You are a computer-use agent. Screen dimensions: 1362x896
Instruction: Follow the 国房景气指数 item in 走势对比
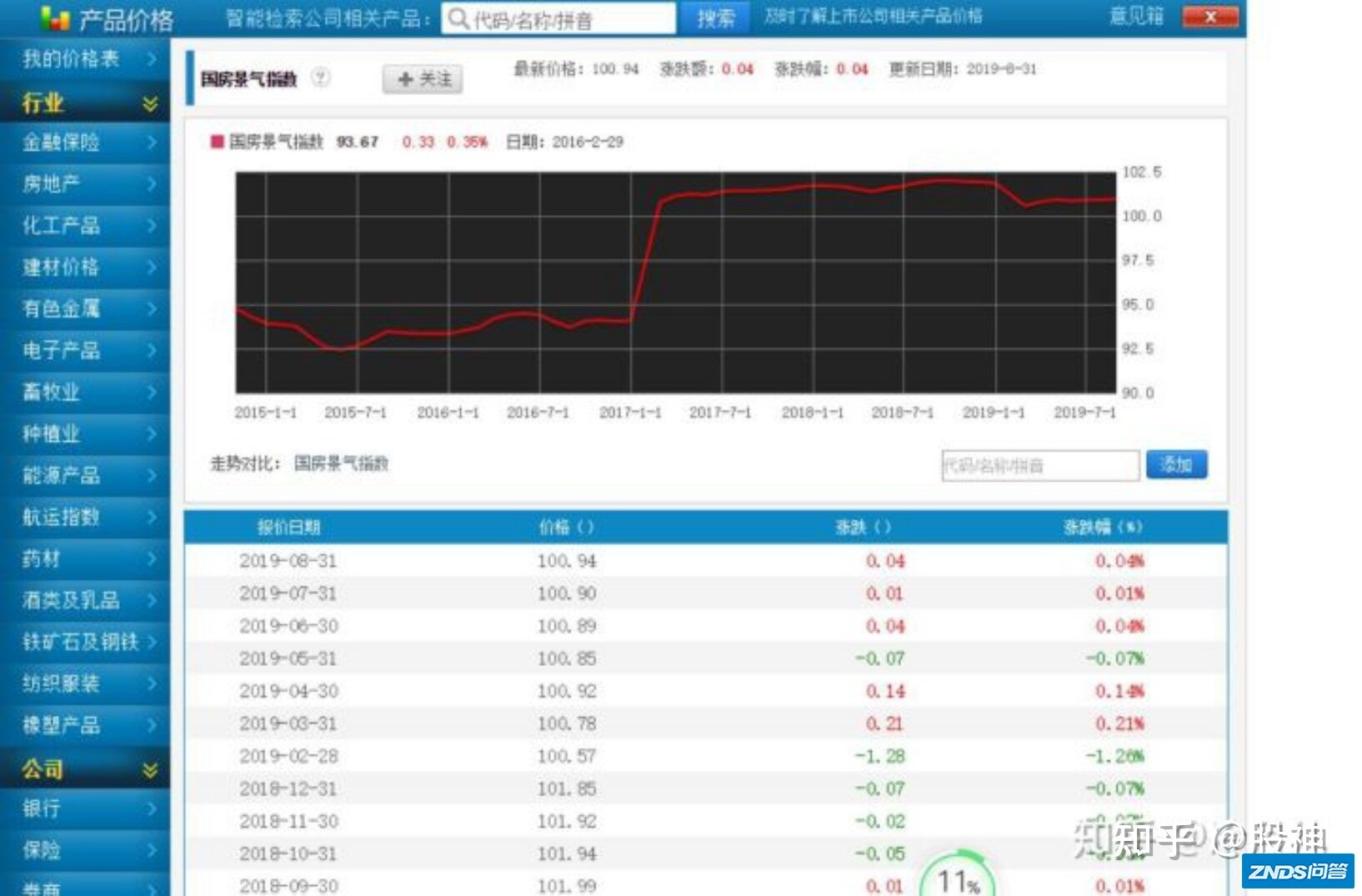[343, 464]
